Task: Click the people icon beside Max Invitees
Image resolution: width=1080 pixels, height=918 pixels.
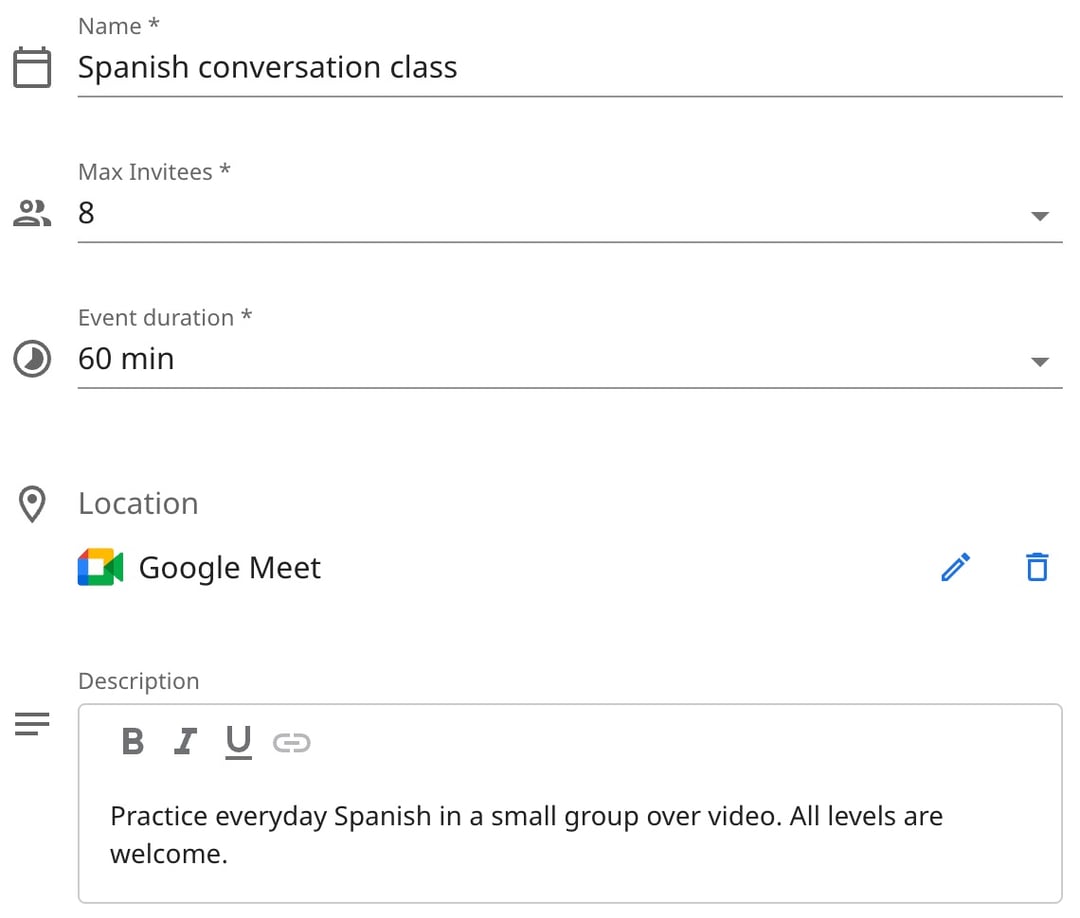Action: coord(32,213)
